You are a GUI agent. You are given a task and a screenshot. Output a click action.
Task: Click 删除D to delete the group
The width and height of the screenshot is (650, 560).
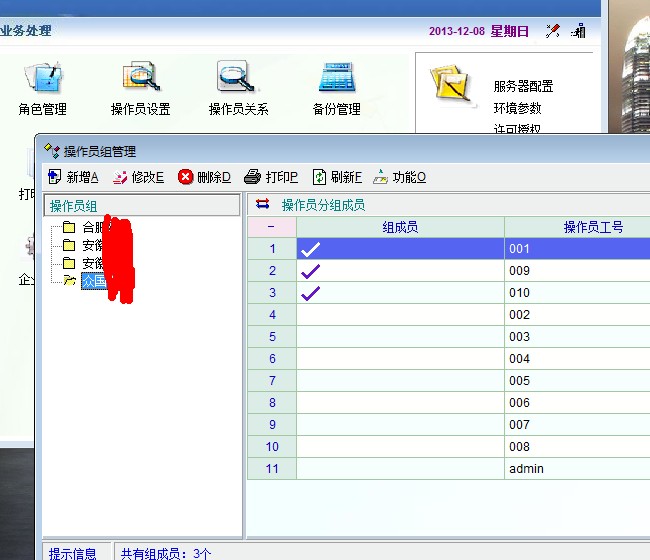(204, 177)
